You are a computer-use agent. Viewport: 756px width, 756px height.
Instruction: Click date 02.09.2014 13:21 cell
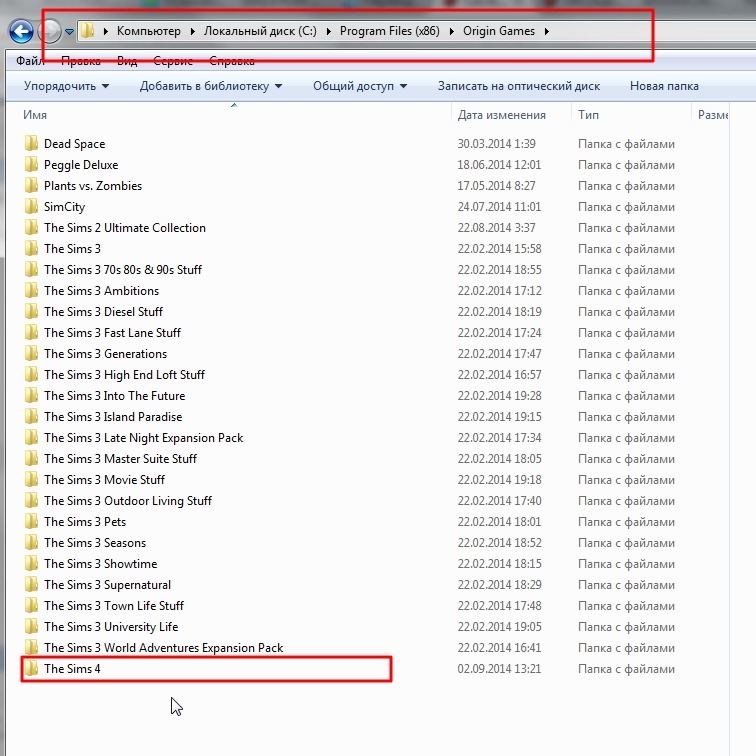tap(499, 669)
